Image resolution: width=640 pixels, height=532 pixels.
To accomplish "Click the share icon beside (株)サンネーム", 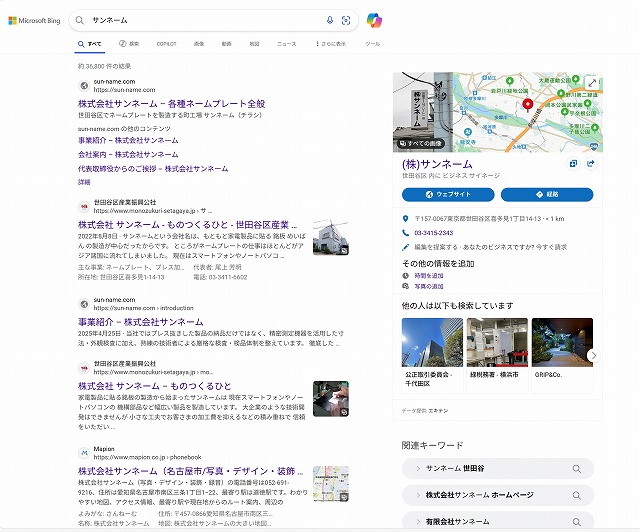I will pos(591,164).
